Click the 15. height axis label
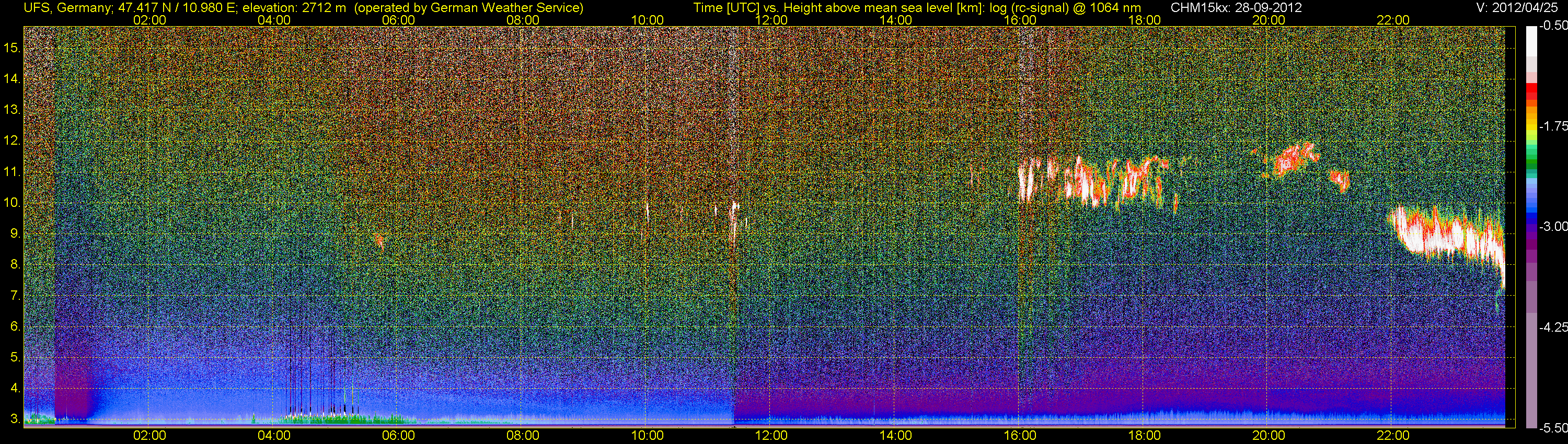1568x444 pixels. (x=11, y=48)
